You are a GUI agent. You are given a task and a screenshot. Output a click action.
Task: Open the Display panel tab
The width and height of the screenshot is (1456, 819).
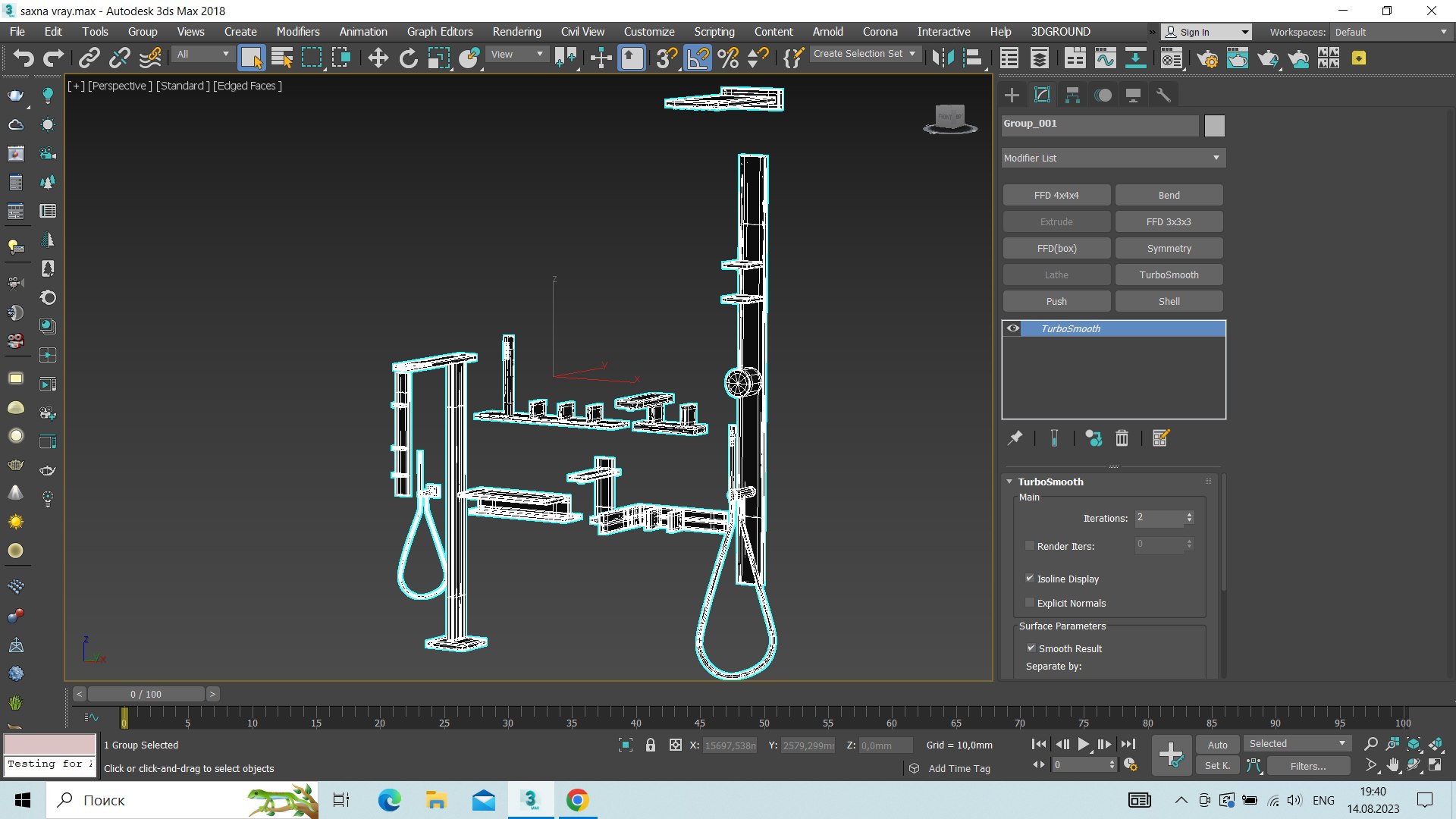tap(1133, 95)
